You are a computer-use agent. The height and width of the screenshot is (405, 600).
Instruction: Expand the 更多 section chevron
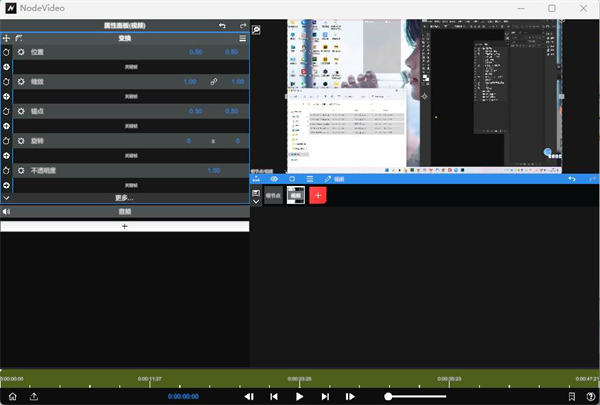6,198
